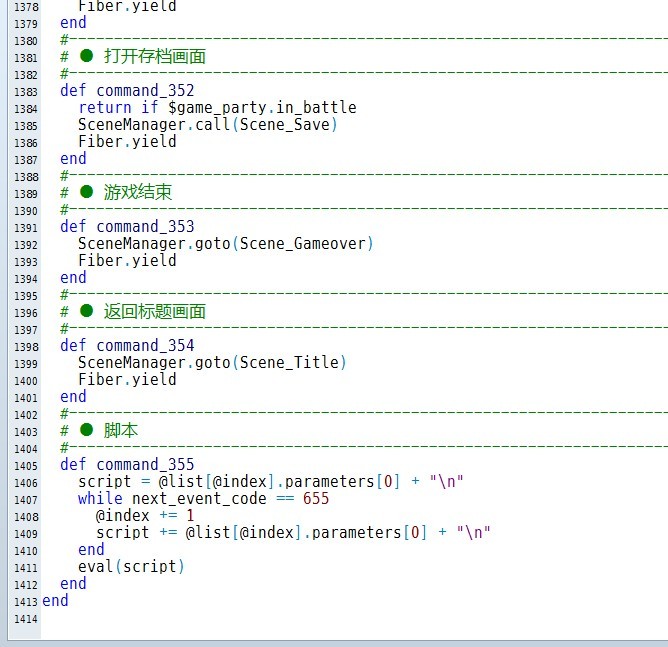The height and width of the screenshot is (647, 668).
Task: Click 'def command_355' definition line
Action: pos(127,464)
